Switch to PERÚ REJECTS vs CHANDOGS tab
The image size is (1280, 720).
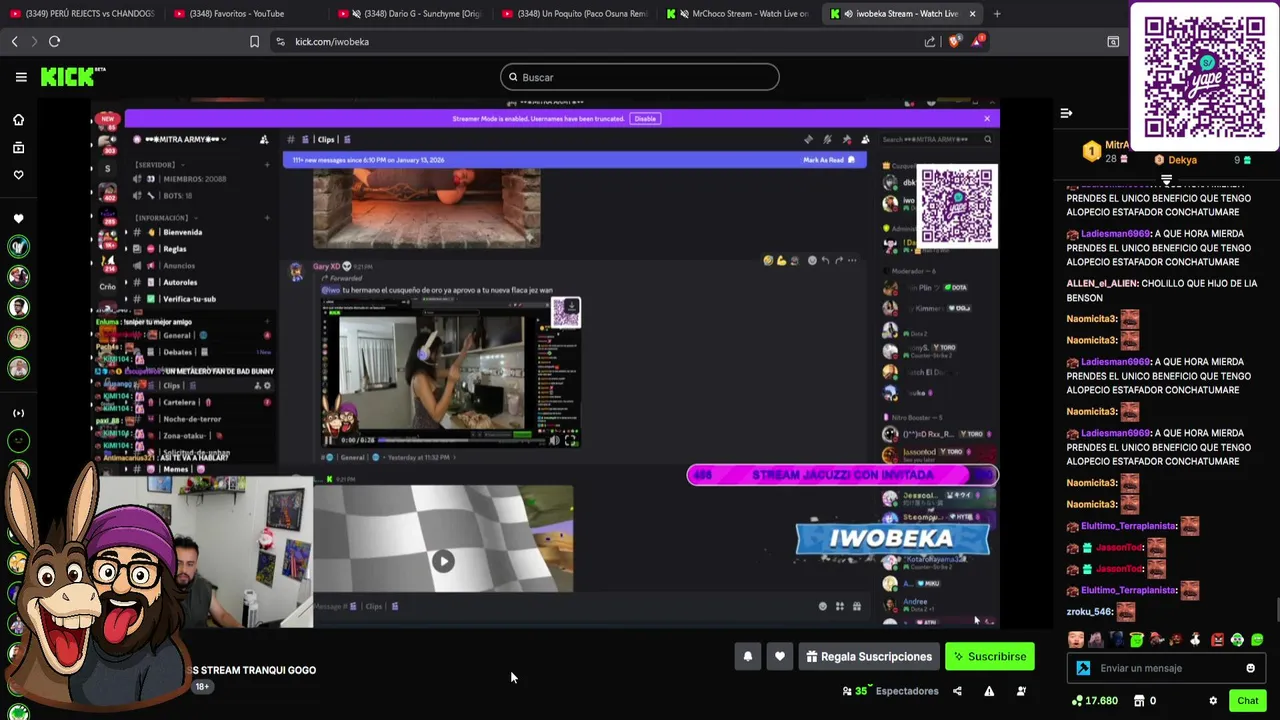pyautogui.click(x=82, y=14)
